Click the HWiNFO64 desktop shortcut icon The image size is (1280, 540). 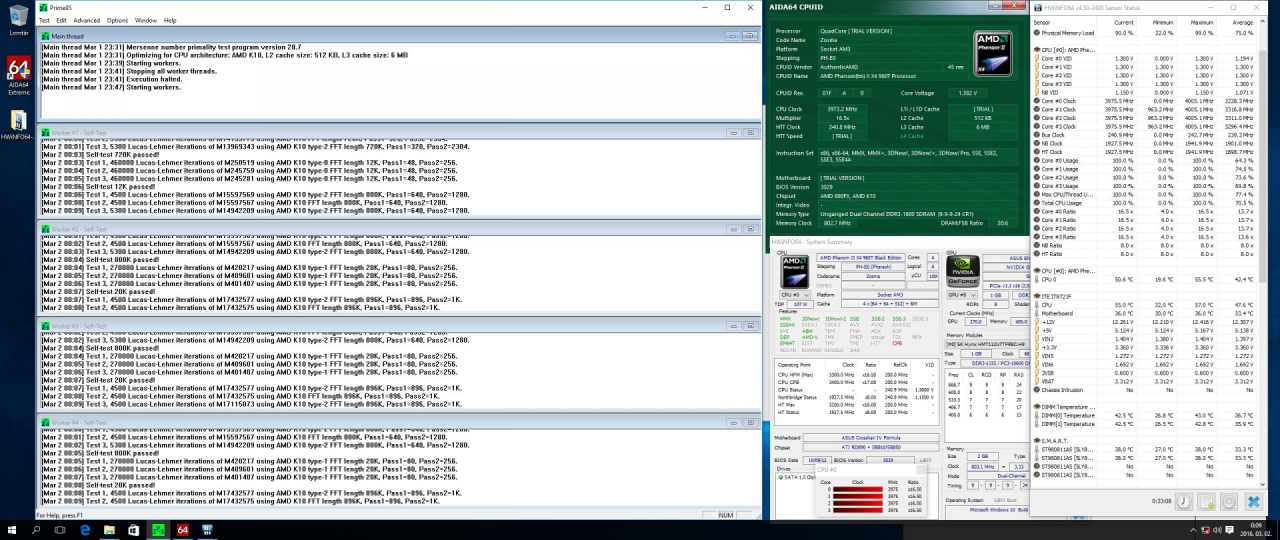click(x=17, y=124)
